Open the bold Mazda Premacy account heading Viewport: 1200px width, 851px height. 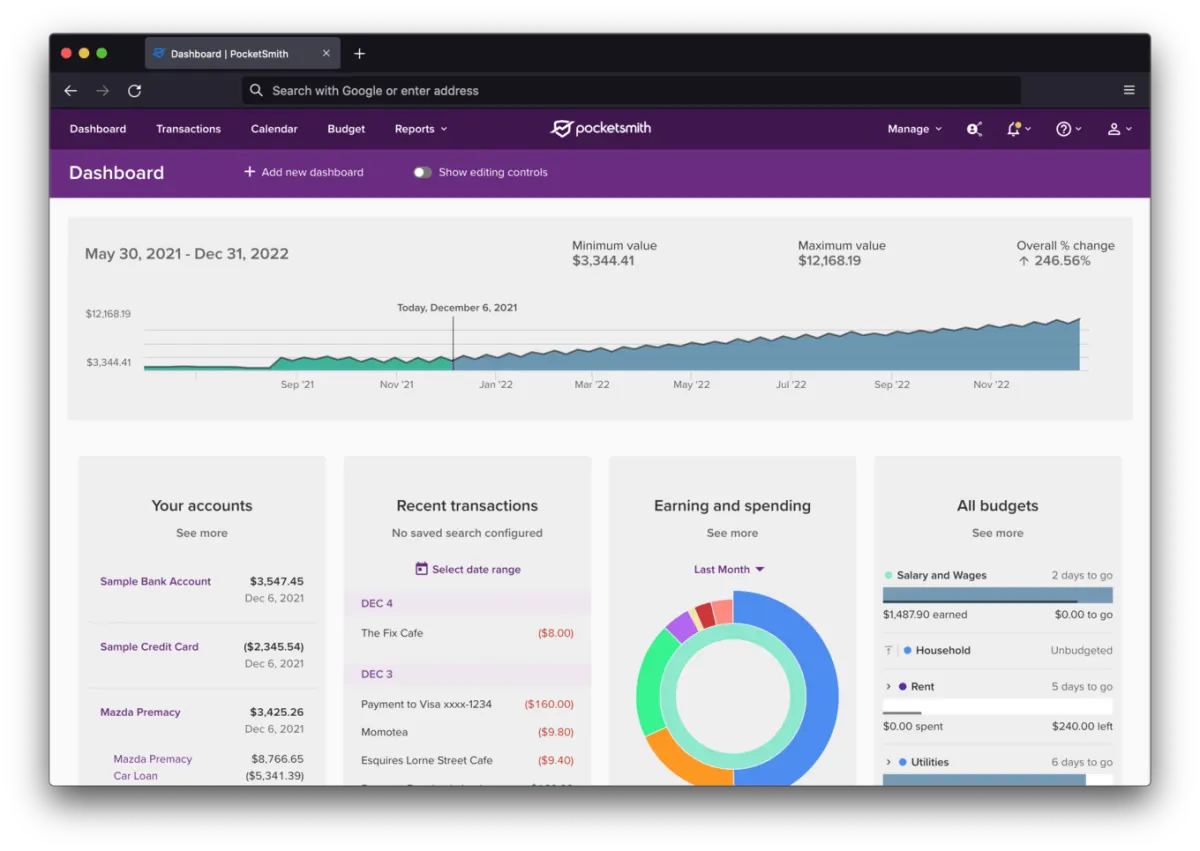[140, 712]
